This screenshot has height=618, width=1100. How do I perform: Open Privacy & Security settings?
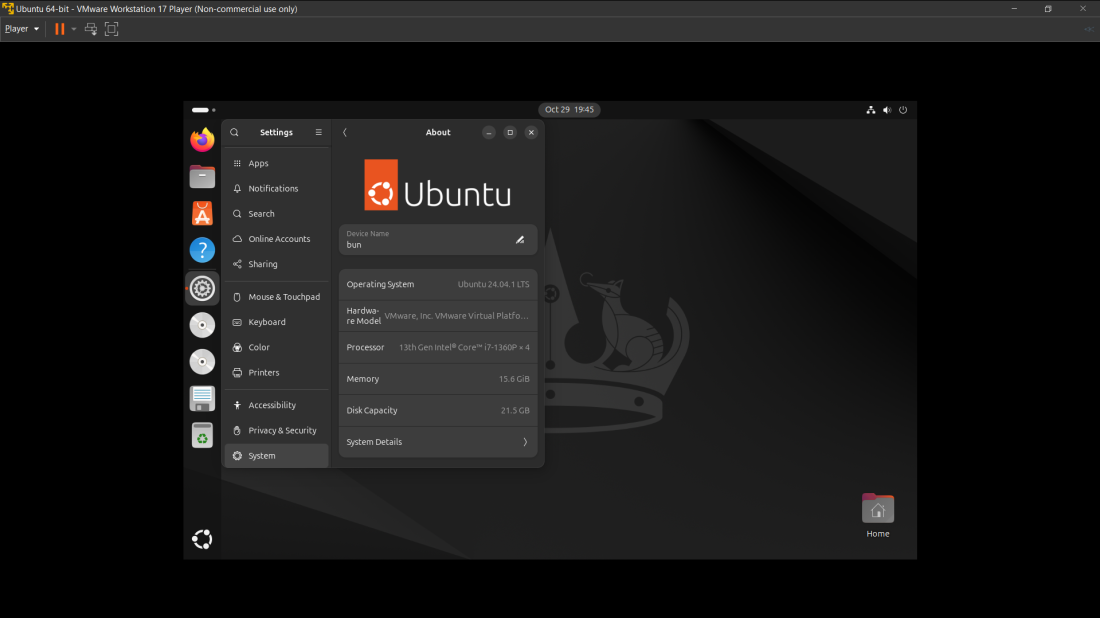point(276,431)
